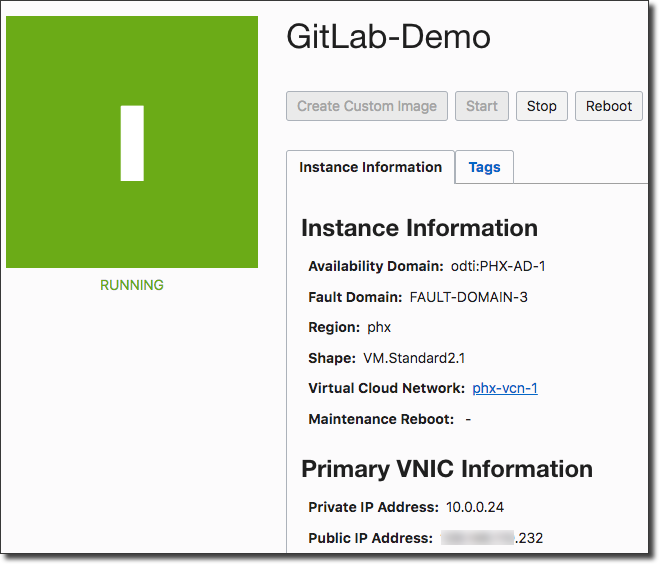The height and width of the screenshot is (564, 659).
Task: Click the green running instance status icon
Action: [x=132, y=142]
